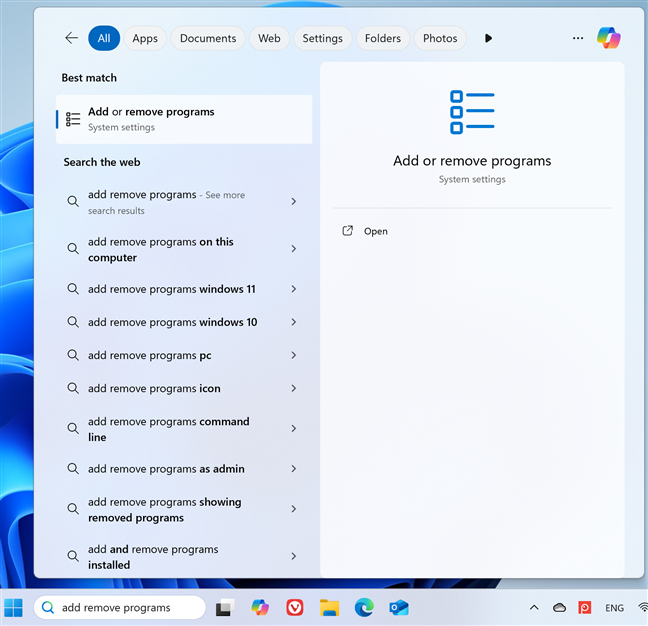Open Outlook from the taskbar
Screen dimensions: 648x626
click(399, 607)
